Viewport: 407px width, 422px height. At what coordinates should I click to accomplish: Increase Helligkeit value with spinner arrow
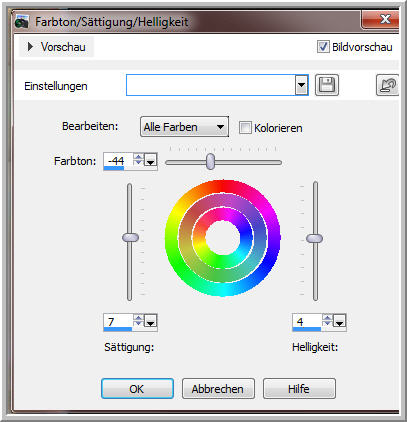pyautogui.click(x=327, y=317)
